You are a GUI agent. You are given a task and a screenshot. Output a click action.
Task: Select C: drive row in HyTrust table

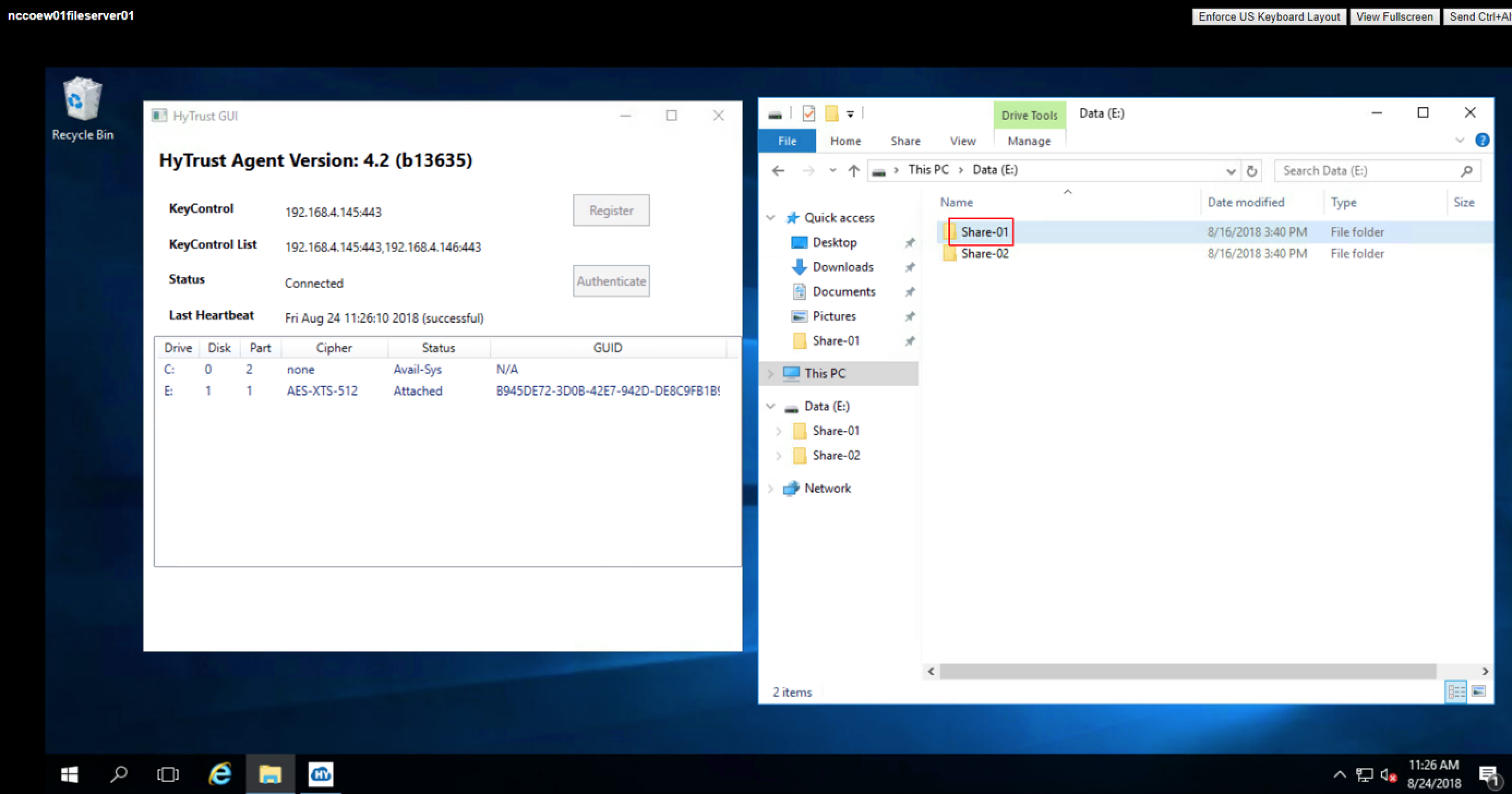(441, 370)
